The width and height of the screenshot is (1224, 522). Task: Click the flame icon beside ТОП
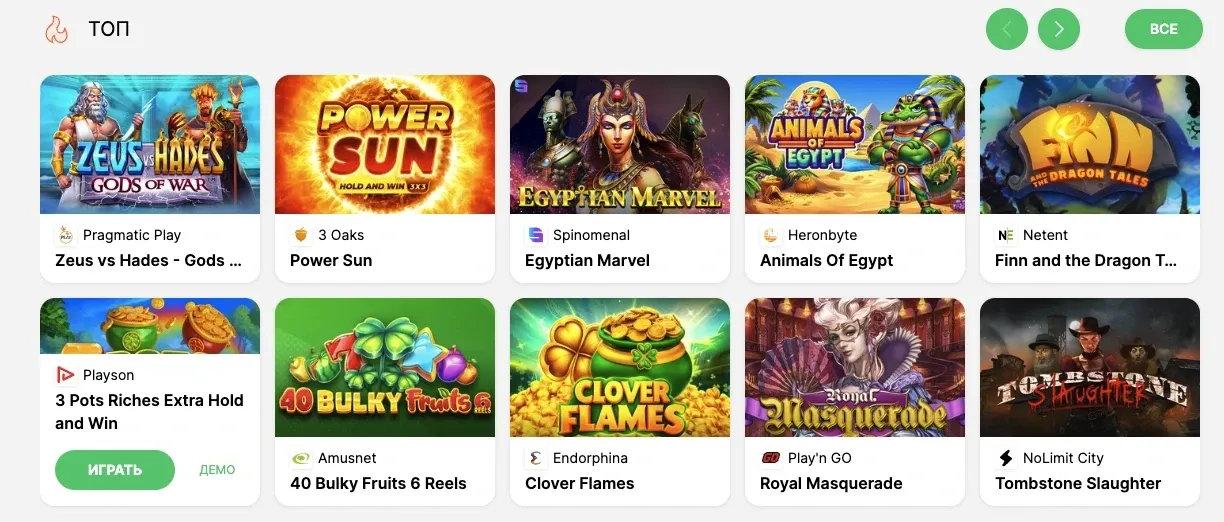tap(56, 30)
